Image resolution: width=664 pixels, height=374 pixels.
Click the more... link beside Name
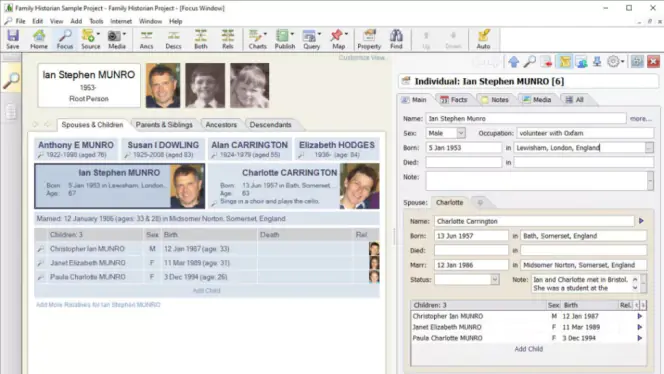pos(641,119)
